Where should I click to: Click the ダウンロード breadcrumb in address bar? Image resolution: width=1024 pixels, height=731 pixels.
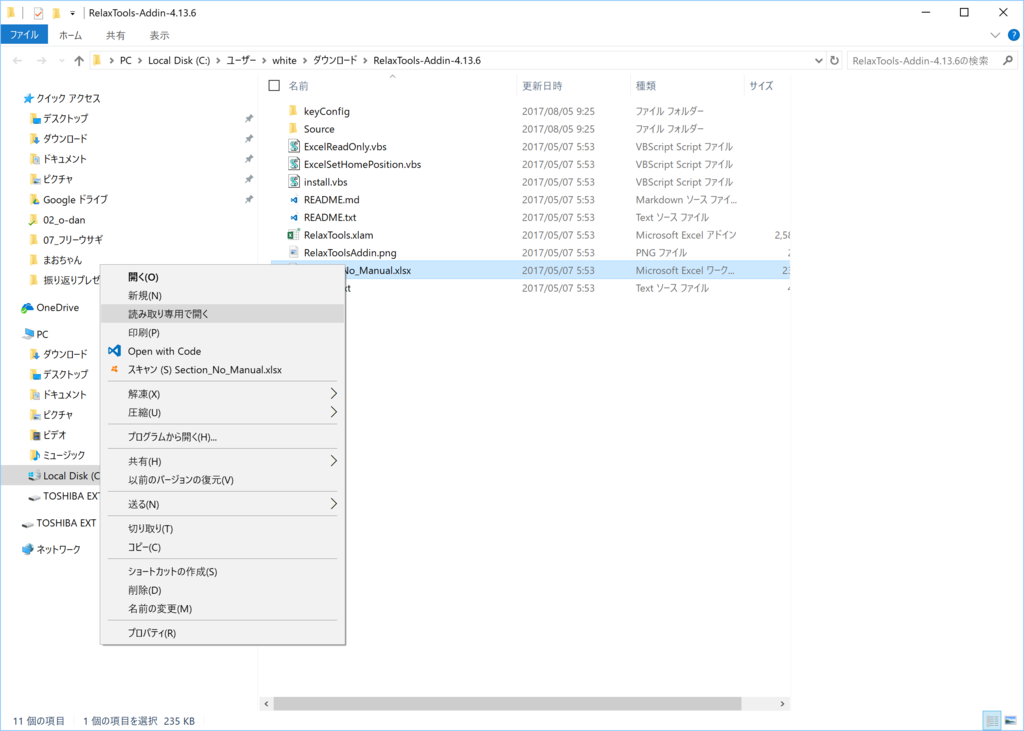(x=335, y=60)
